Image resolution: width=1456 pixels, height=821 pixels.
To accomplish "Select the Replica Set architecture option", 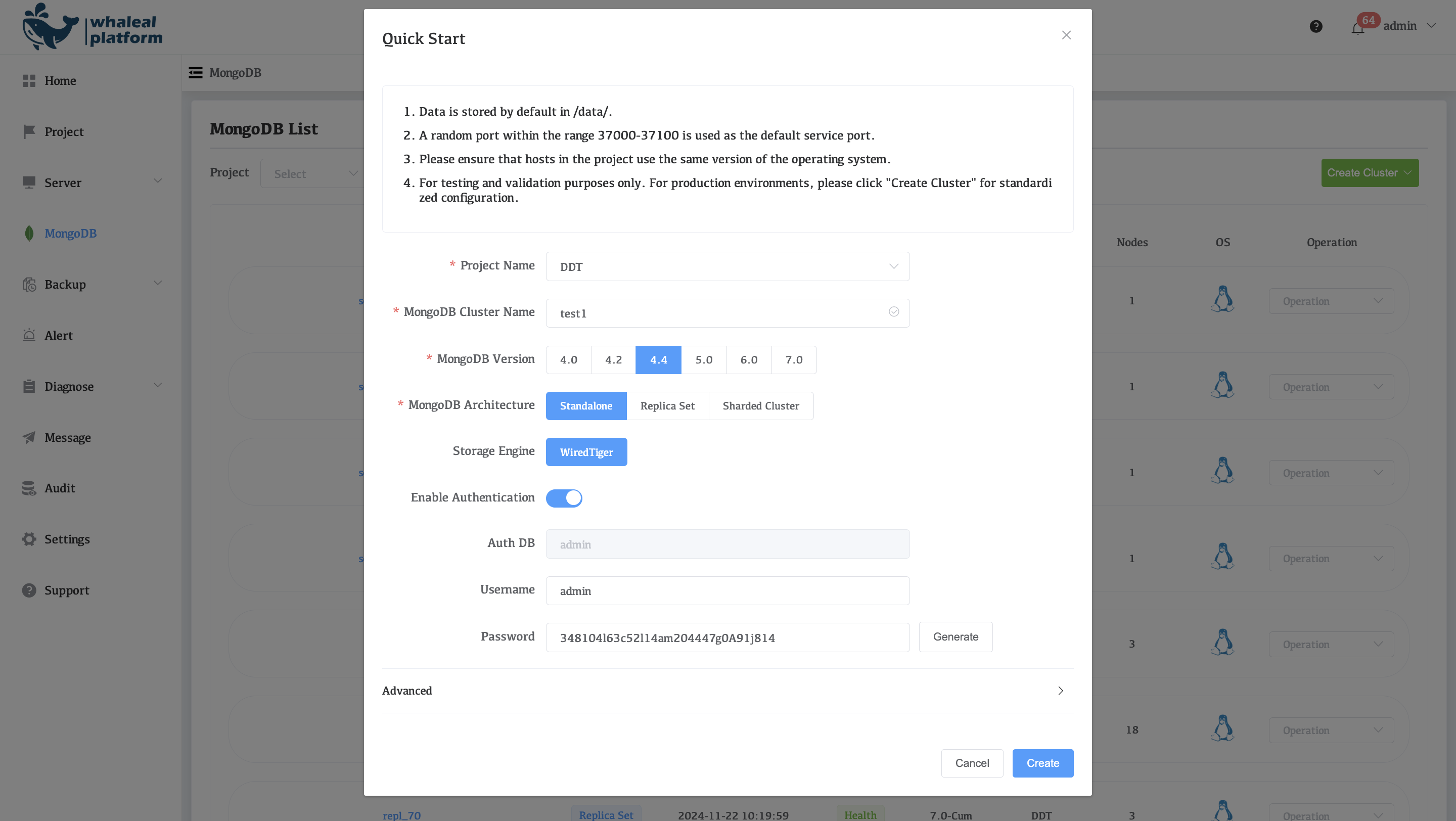I will point(667,405).
